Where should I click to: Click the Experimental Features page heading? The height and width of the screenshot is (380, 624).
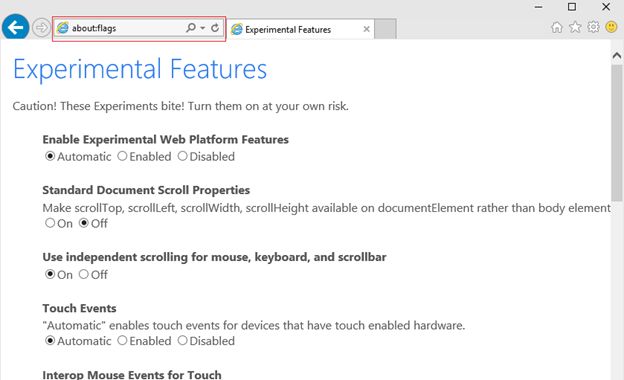point(140,70)
